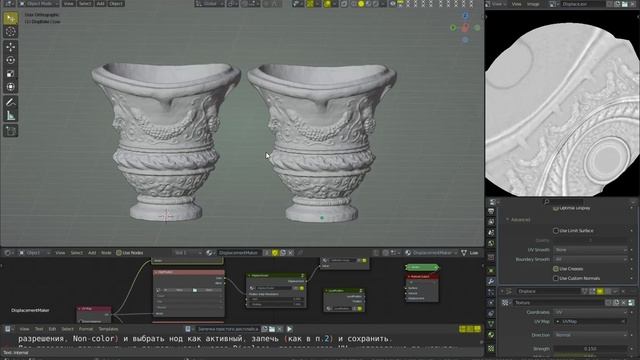Click the Z axis on the navigation gizmo

pyautogui.click(x=465, y=16)
